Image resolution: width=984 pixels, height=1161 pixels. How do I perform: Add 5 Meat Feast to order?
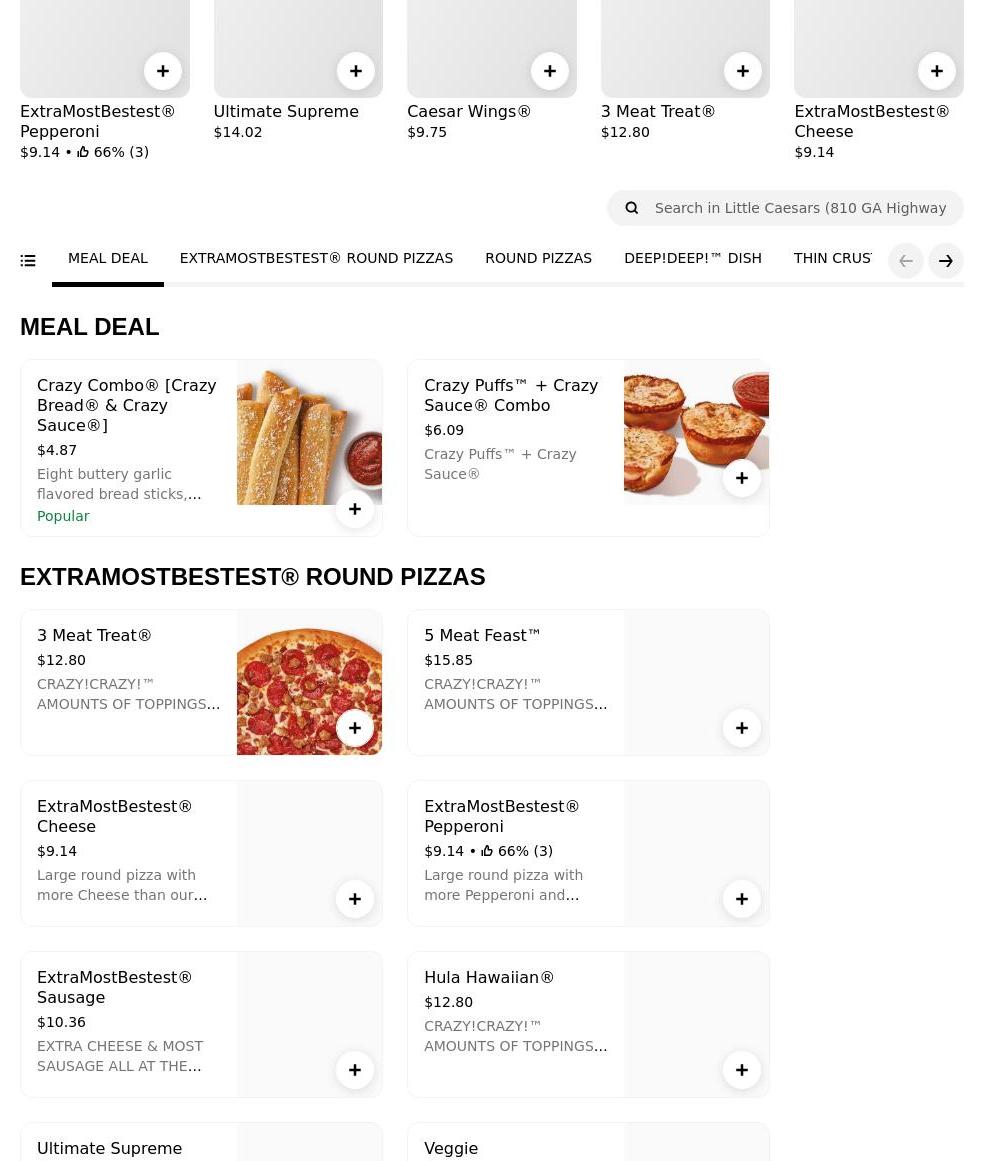[x=742, y=728]
